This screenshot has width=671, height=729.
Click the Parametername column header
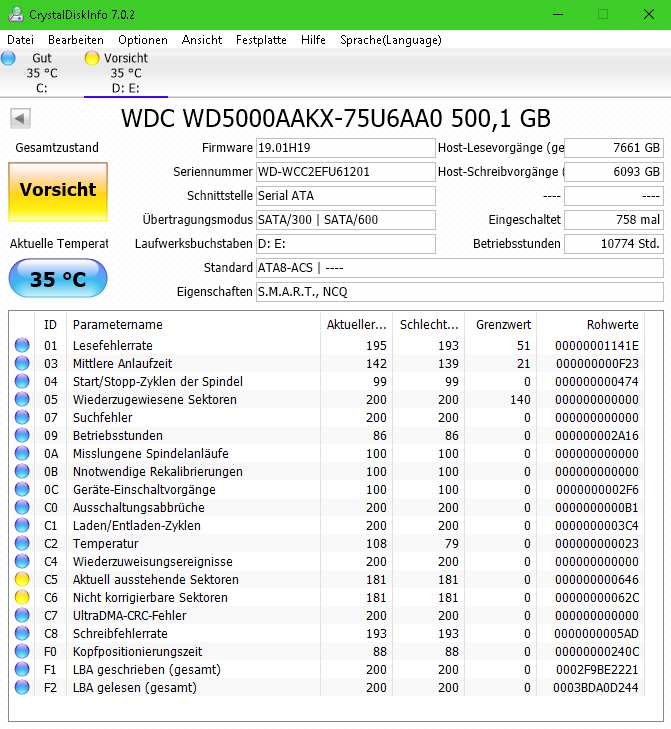click(x=193, y=325)
